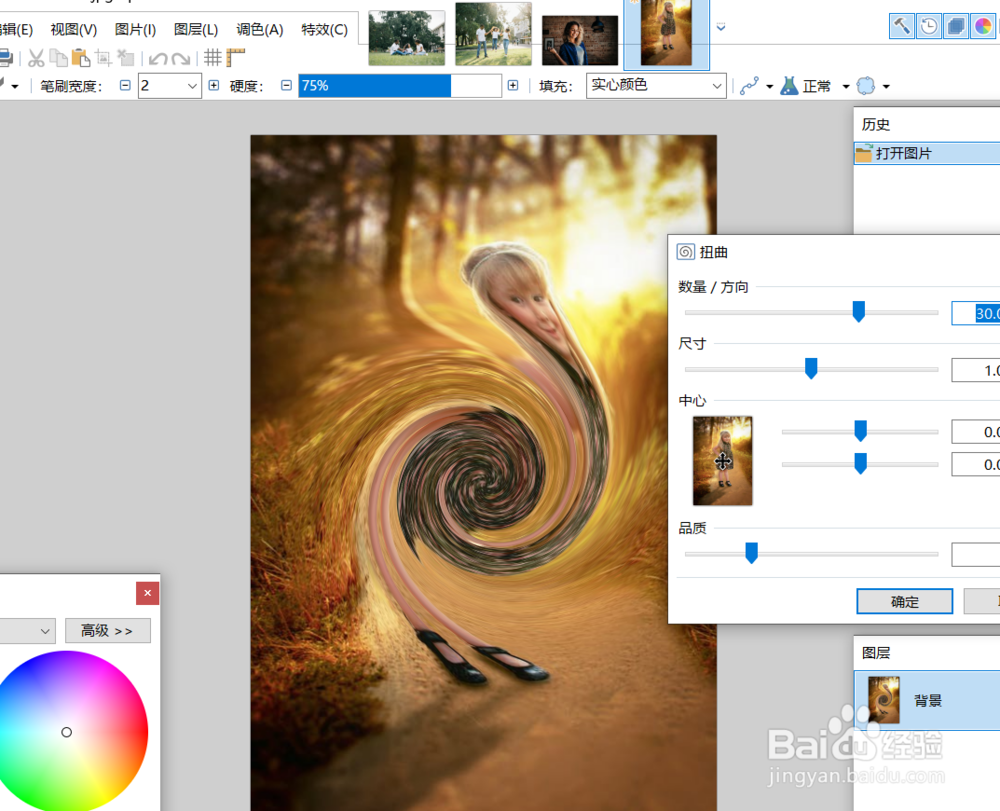The height and width of the screenshot is (811, 1000).
Task: Open the 正常 blend mode dropdown
Action: coord(846,86)
